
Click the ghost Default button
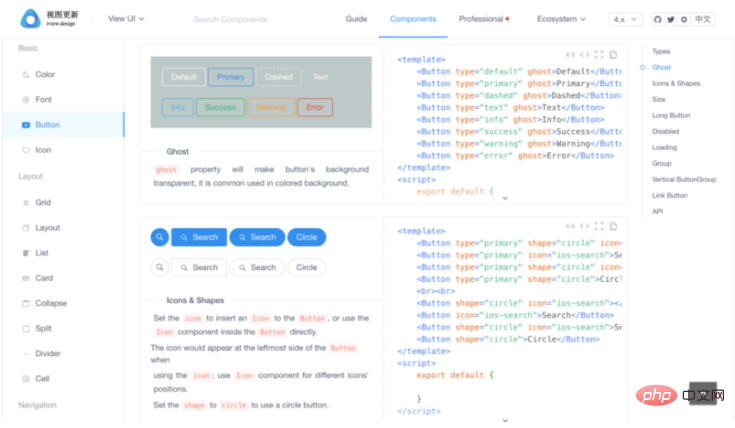pos(183,77)
